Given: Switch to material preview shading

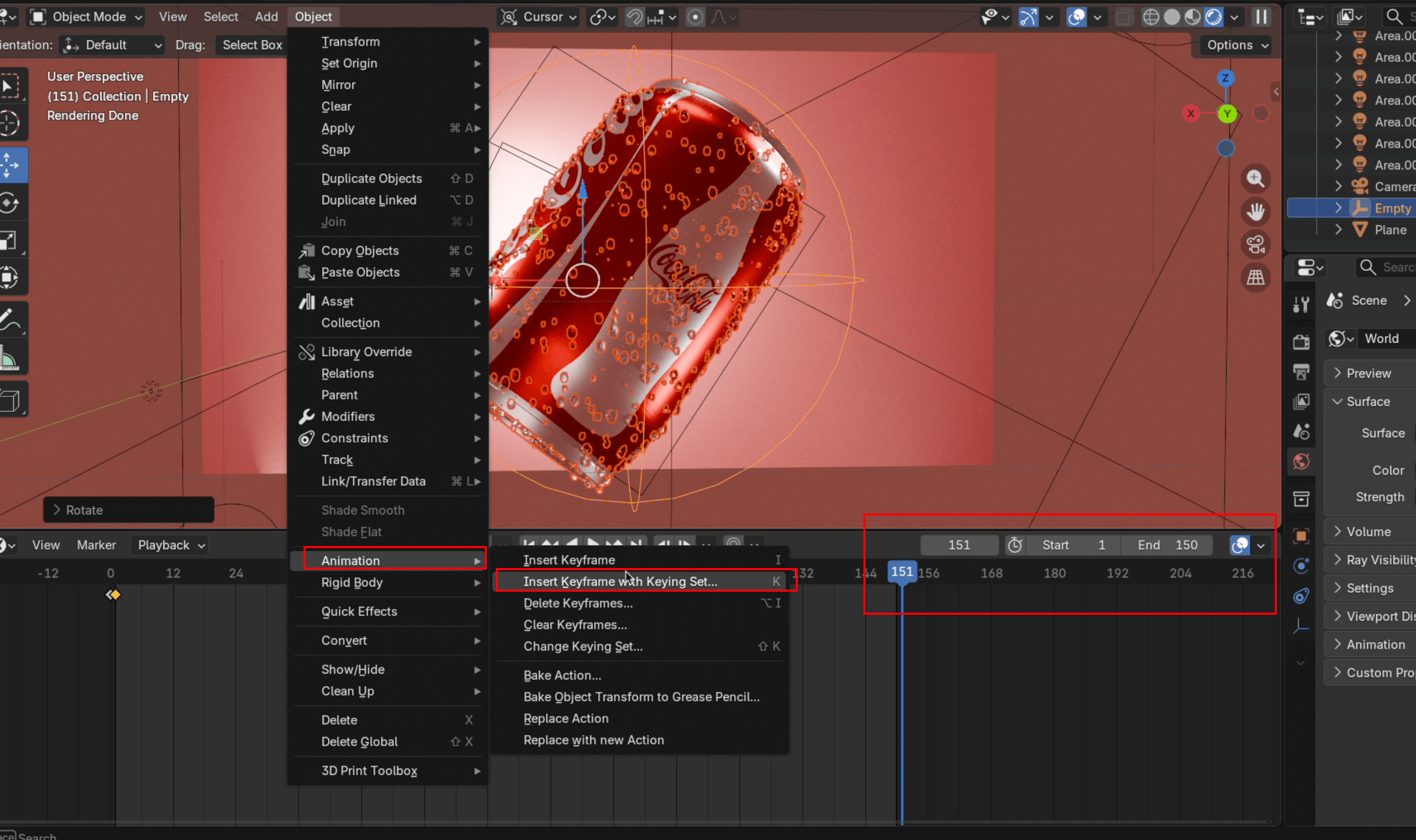Looking at the screenshot, I should pyautogui.click(x=1192, y=17).
